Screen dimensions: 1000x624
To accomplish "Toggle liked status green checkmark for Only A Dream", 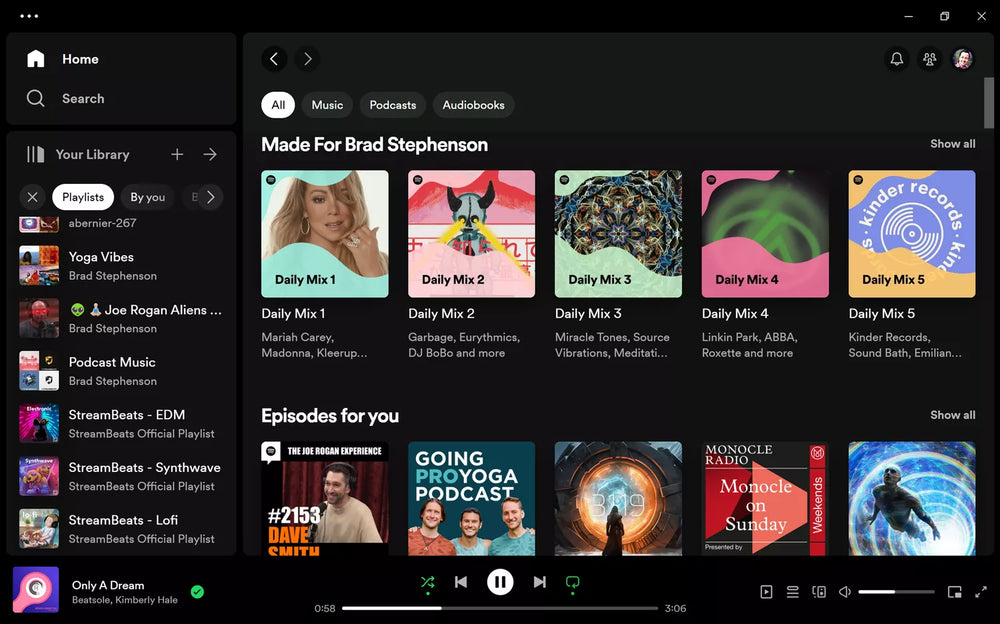I will 197,592.
